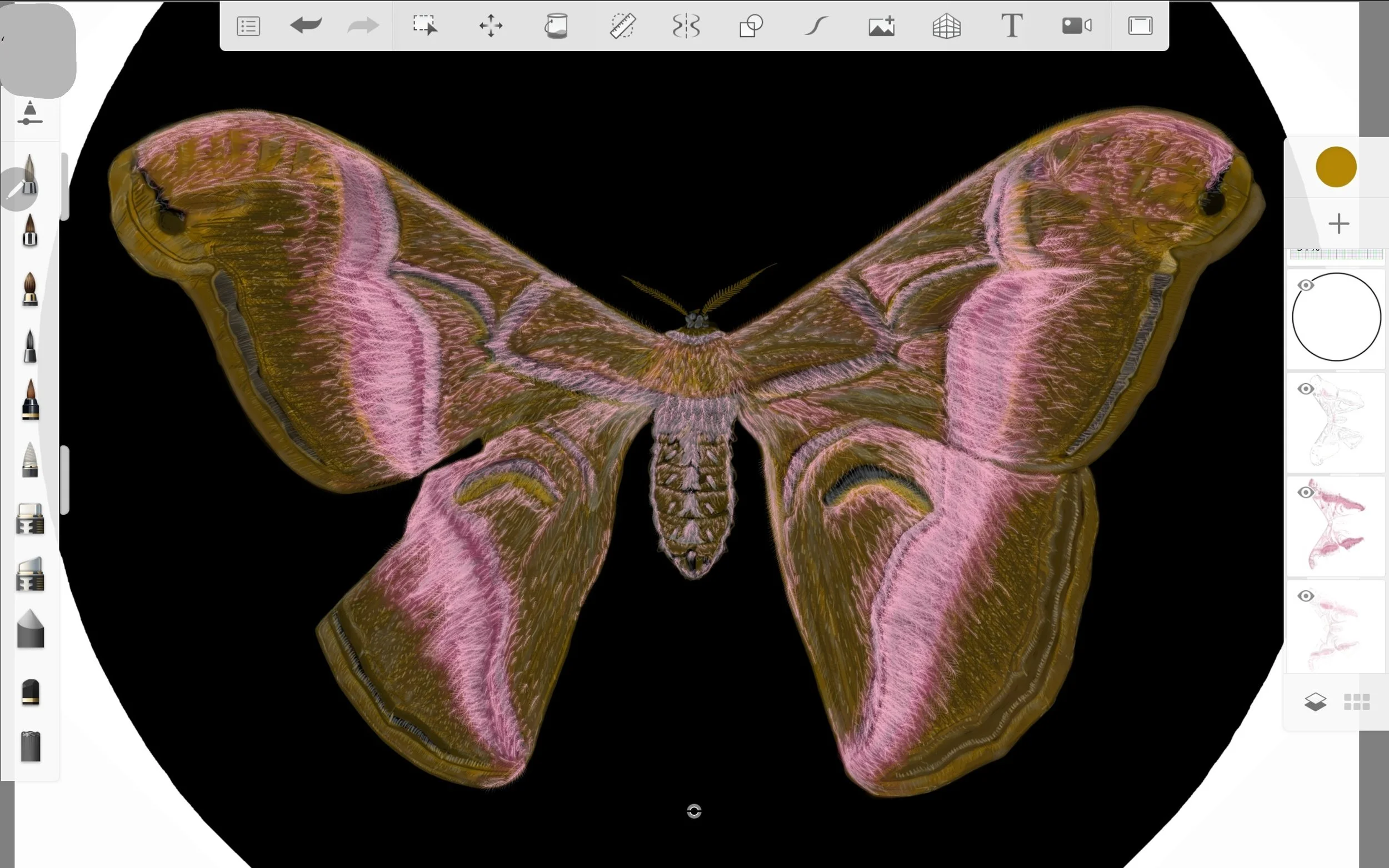Hide the faint pink wing layer

pos(1306,596)
